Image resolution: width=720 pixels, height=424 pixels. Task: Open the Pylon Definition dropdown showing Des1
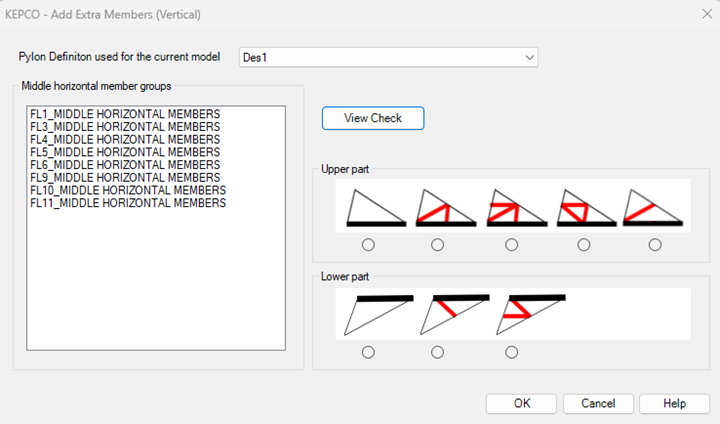pyautogui.click(x=389, y=57)
